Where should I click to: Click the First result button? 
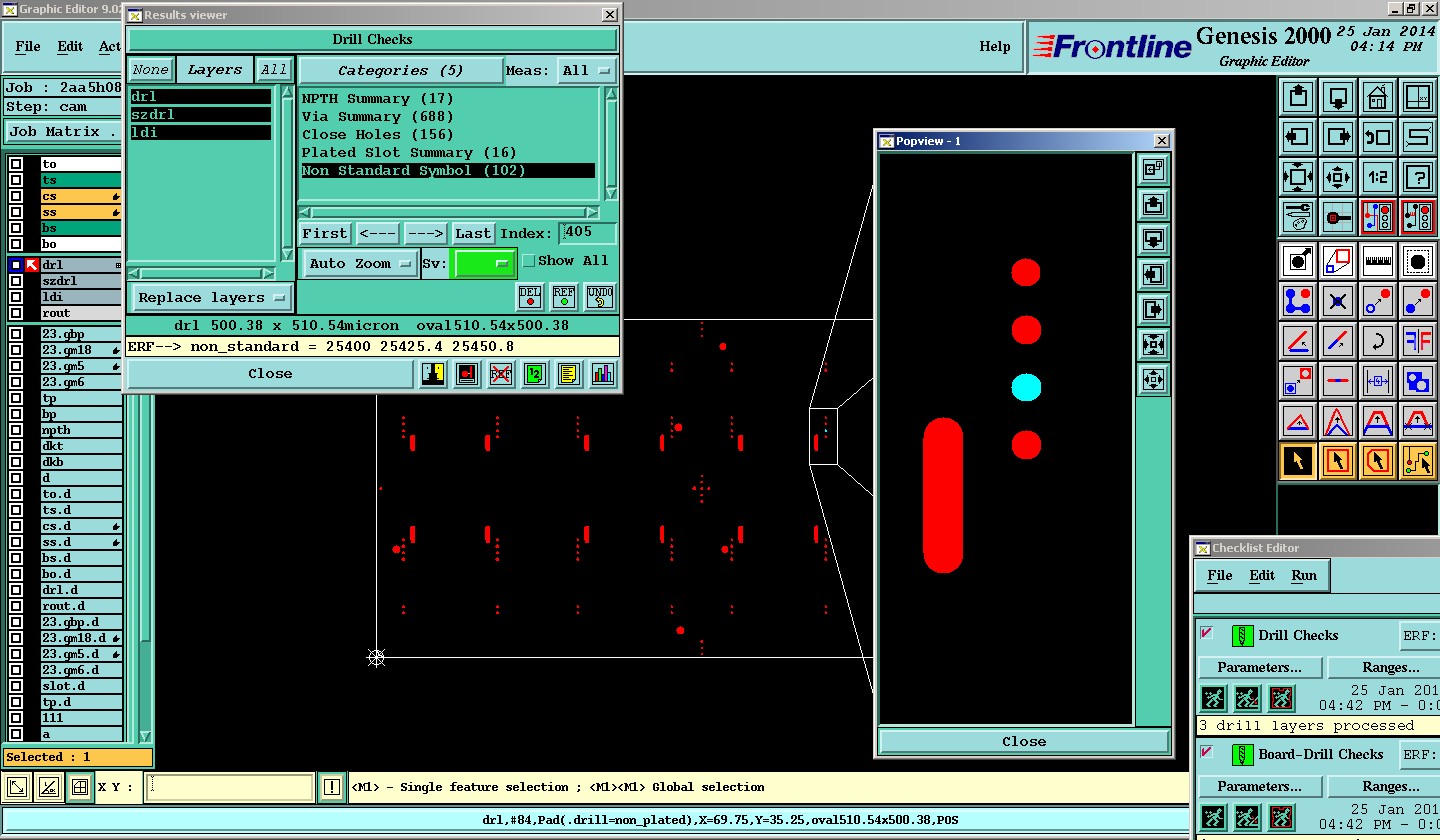pos(325,233)
